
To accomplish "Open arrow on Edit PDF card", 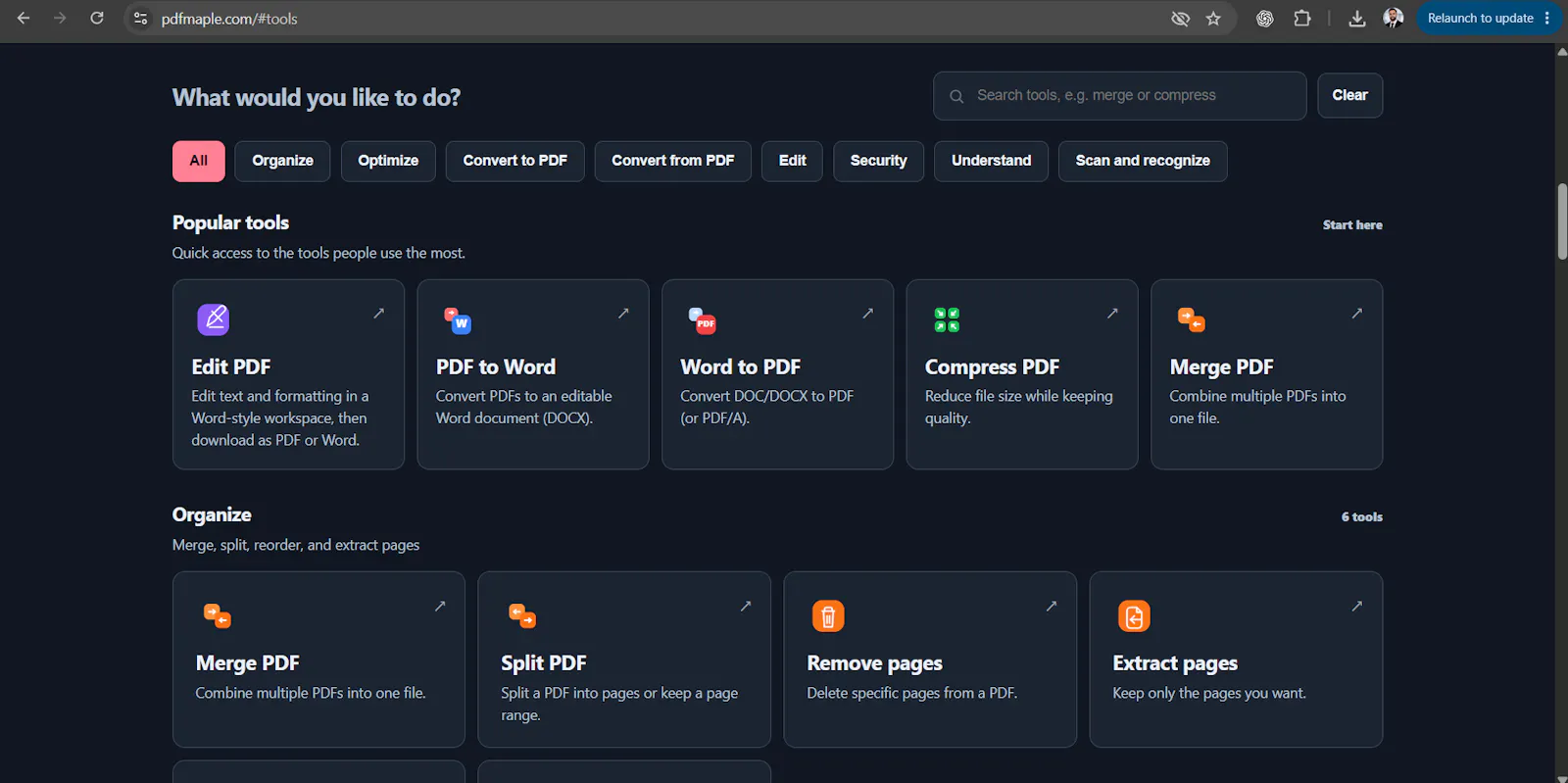I will [378, 314].
